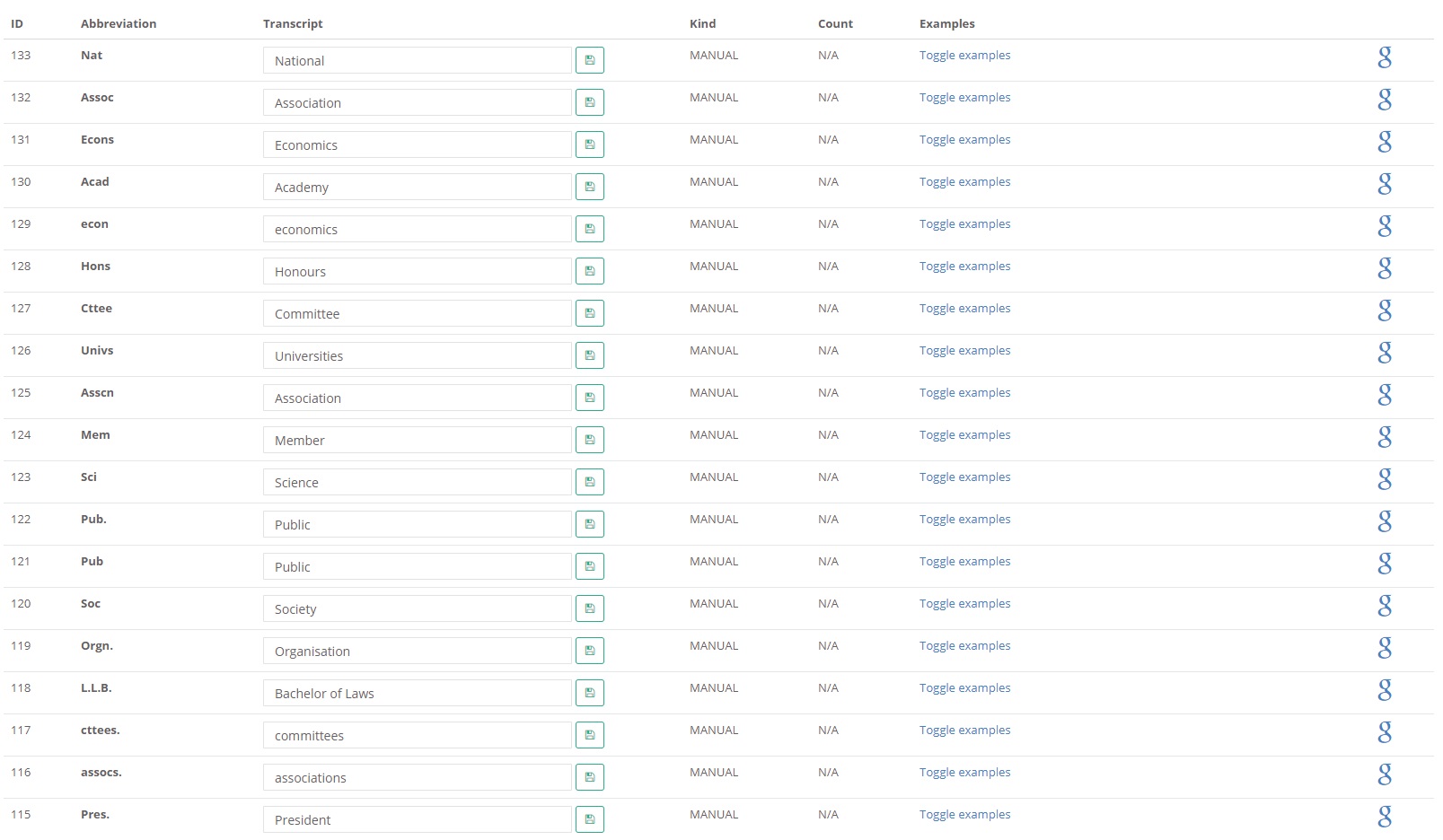Image resolution: width=1443 pixels, height=840 pixels.
Task: Edit the President transcript field
Action: pyautogui.click(x=418, y=819)
